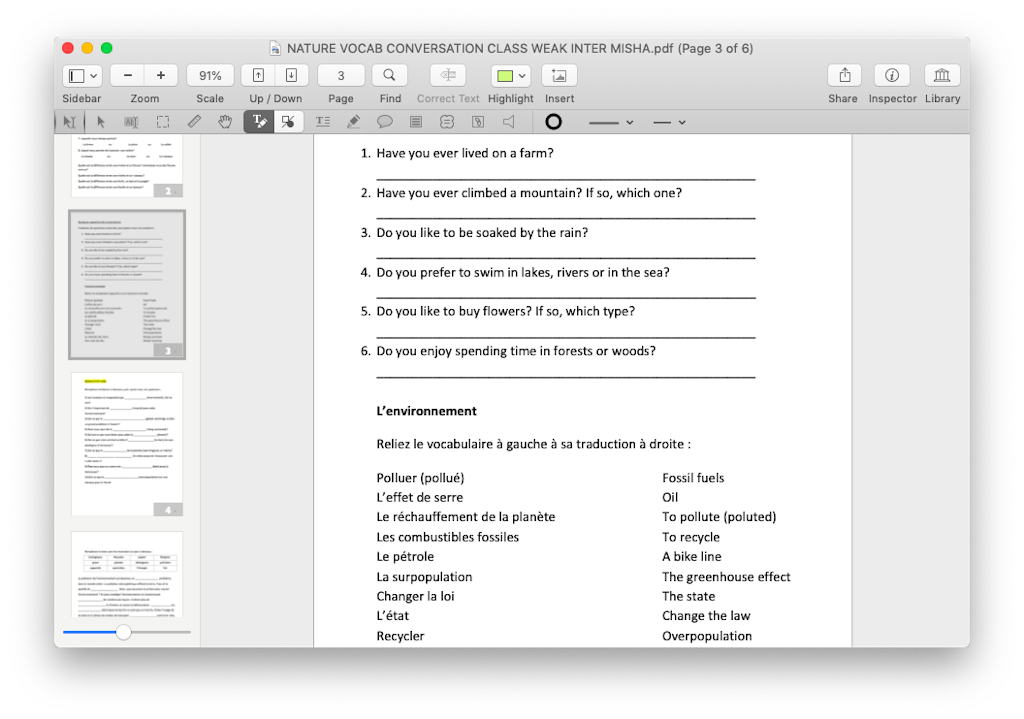Add a speech bubble annotation
This screenshot has height=719, width=1024.
click(x=385, y=121)
